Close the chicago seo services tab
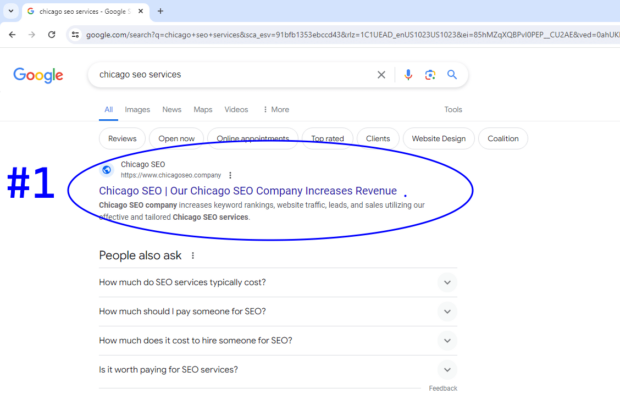 point(140,11)
